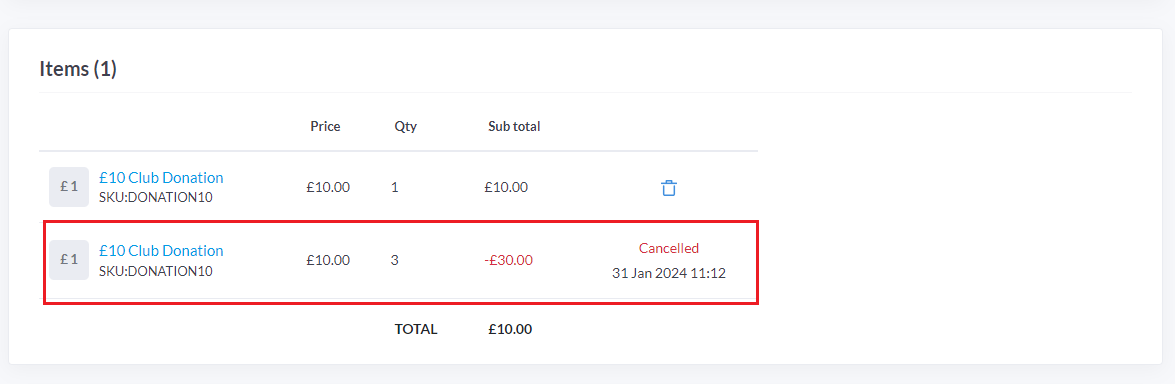Click the SKU:DONATION10 text of cancelled item
The width and height of the screenshot is (1175, 384).
155,271
